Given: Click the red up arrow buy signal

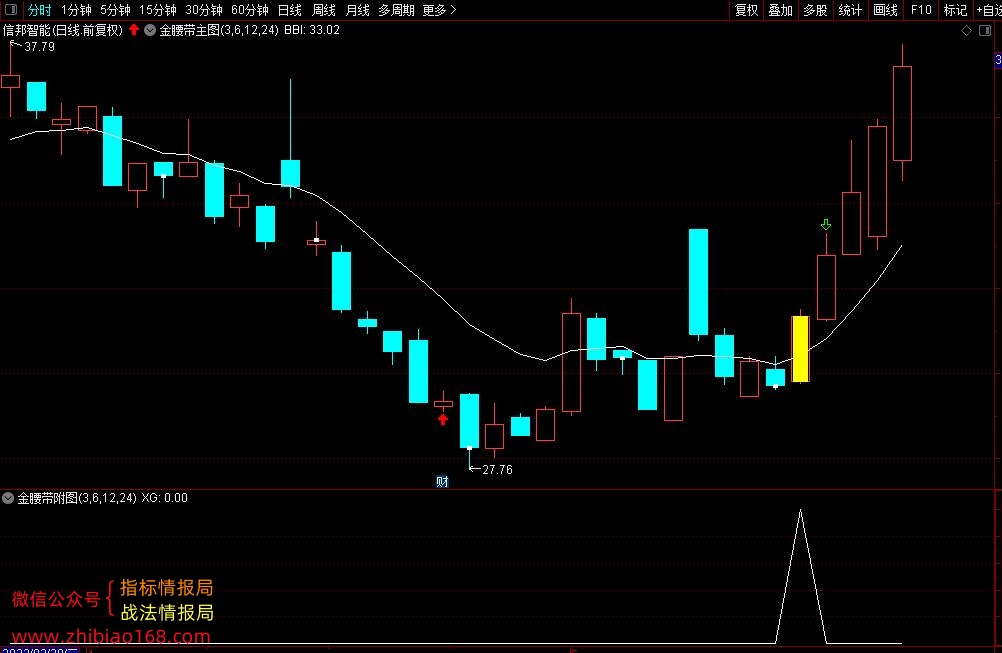Looking at the screenshot, I should 443,419.
